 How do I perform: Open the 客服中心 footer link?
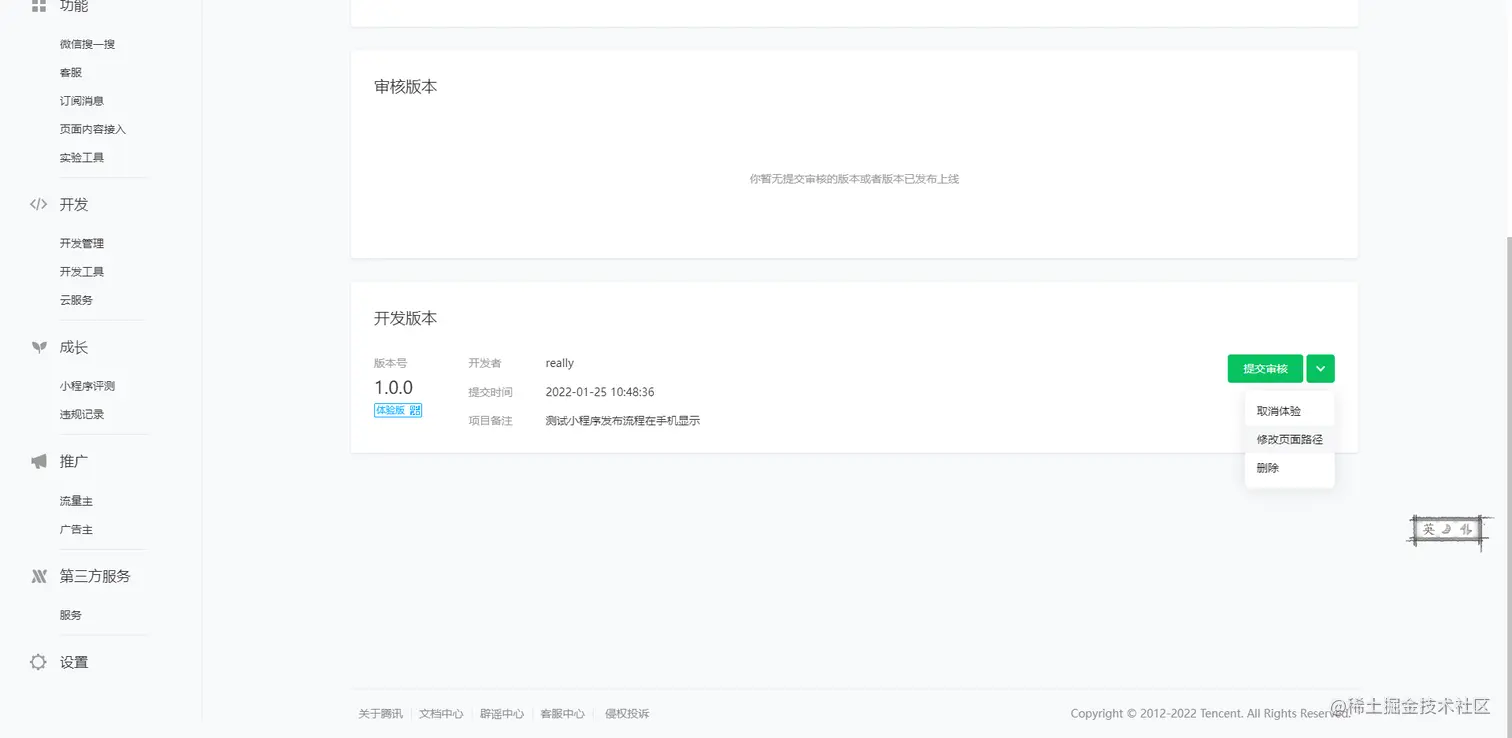tap(563, 714)
